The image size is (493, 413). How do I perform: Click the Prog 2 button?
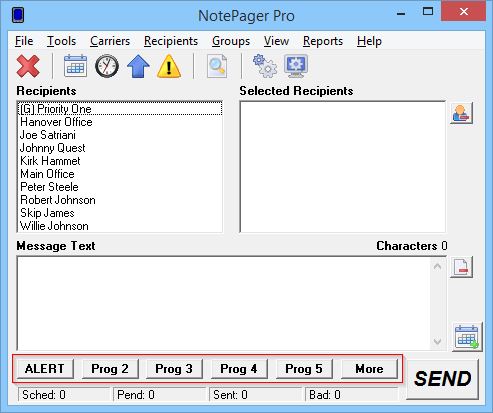110,369
